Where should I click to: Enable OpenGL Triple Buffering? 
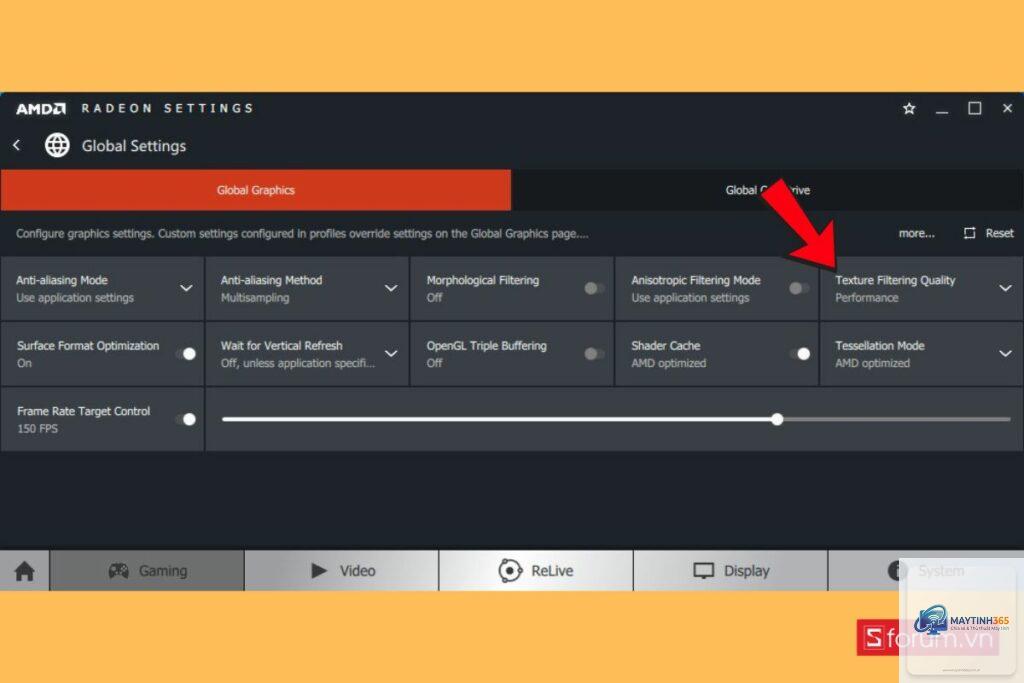[x=594, y=353]
